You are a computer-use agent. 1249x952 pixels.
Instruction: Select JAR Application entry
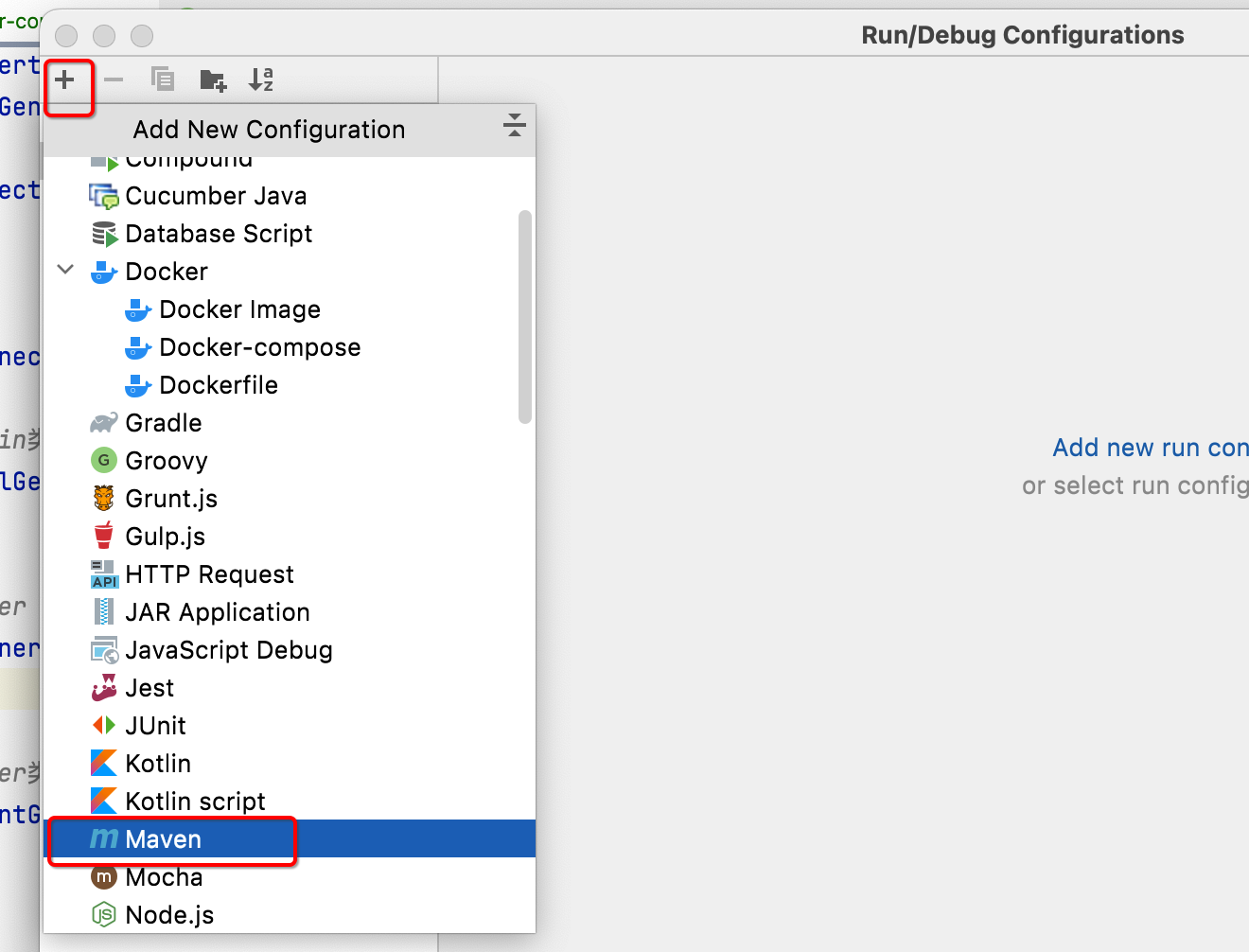pyautogui.click(x=290, y=612)
